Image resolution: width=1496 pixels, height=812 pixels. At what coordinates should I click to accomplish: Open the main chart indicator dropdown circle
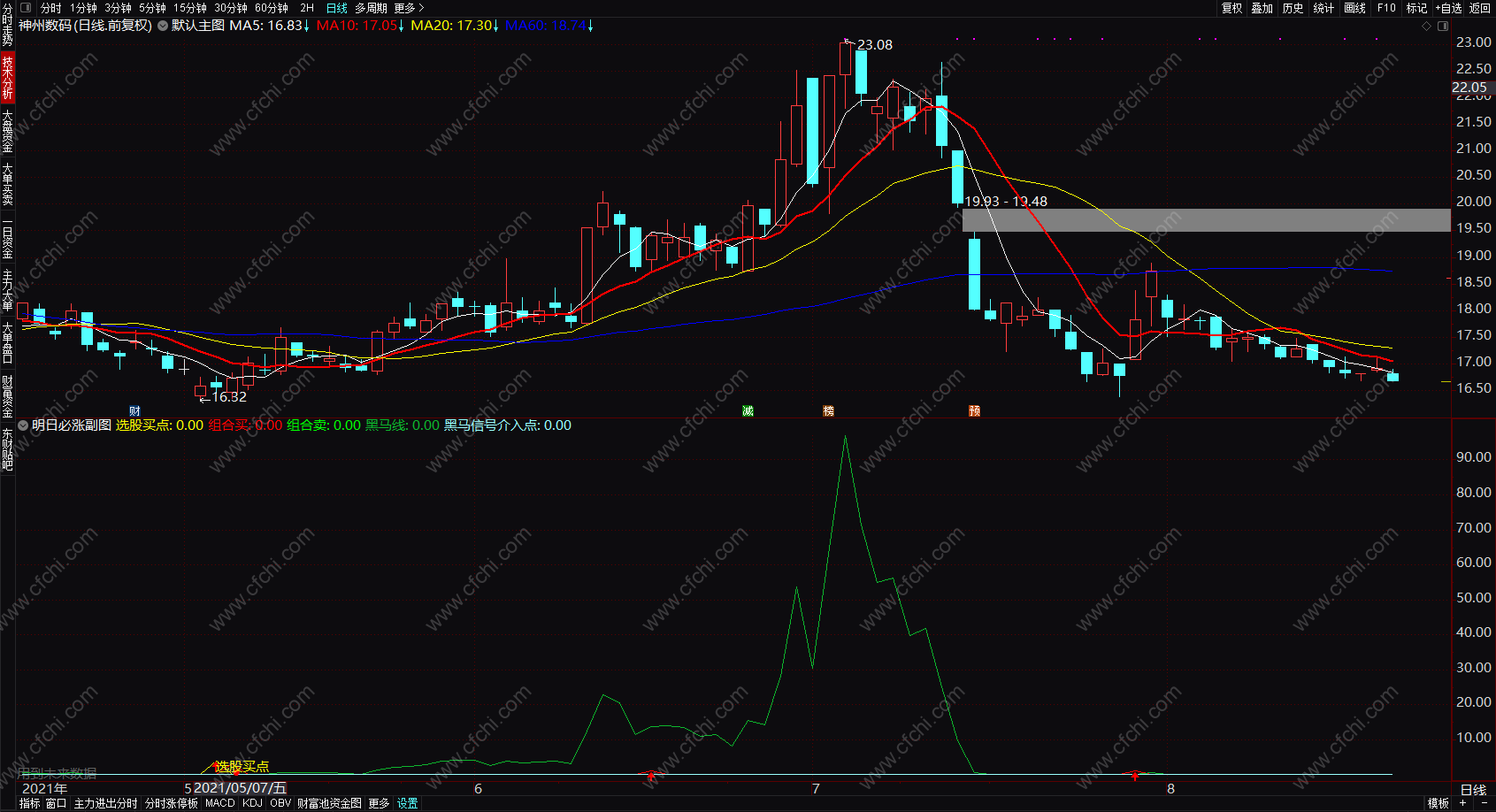(163, 26)
